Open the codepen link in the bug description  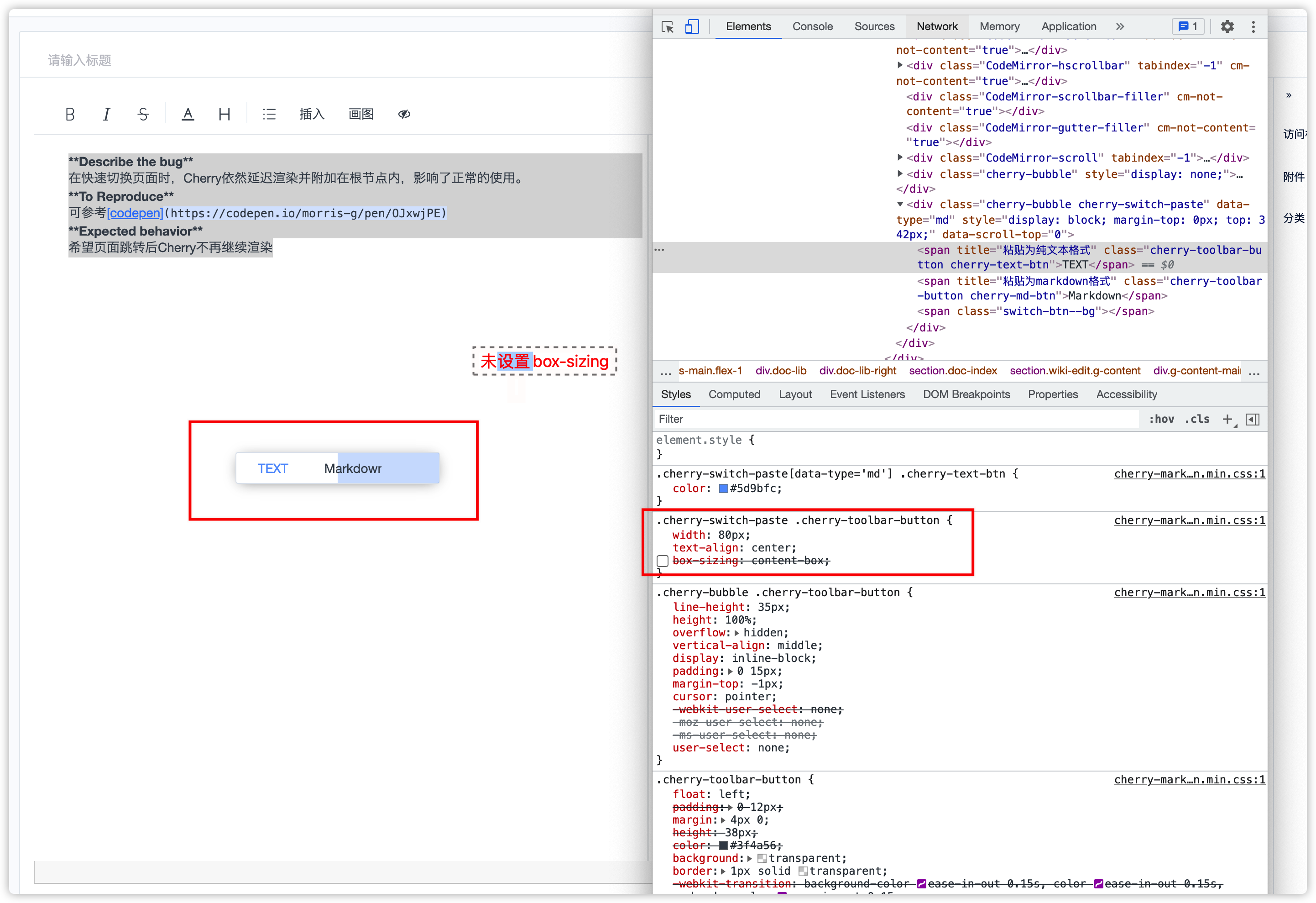tap(135, 213)
